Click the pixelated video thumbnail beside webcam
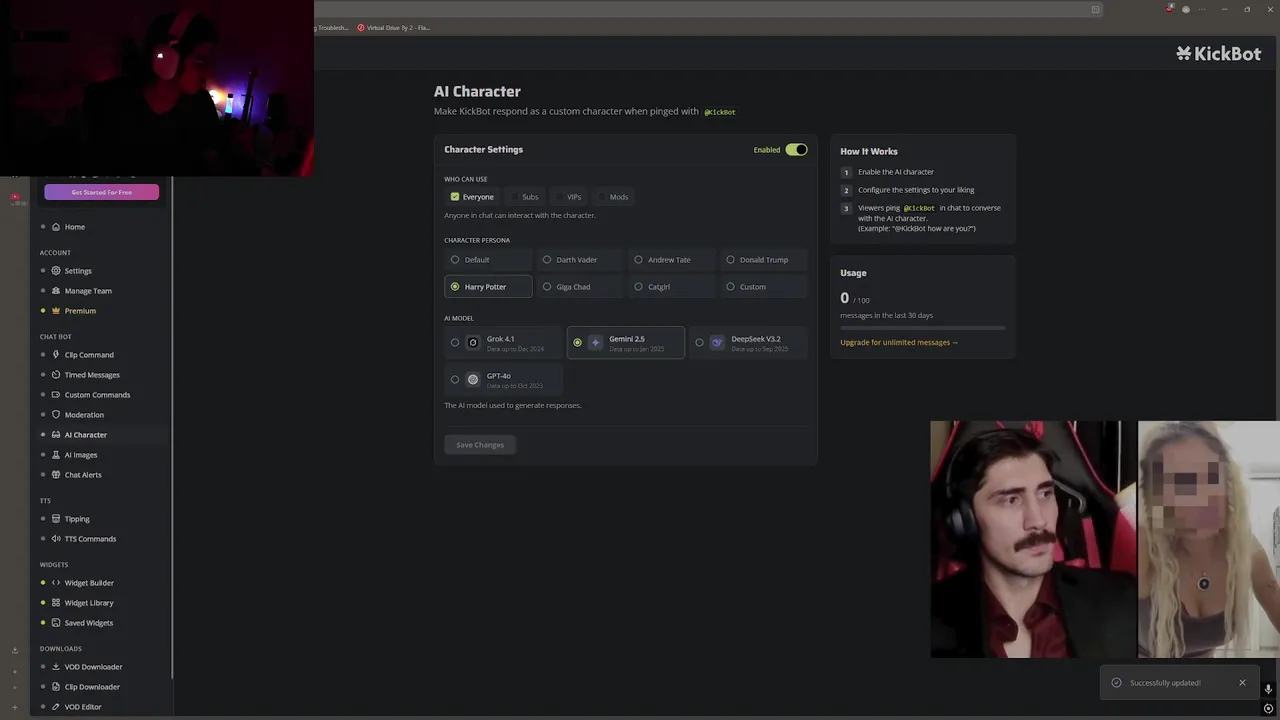This screenshot has width=1280, height=720. coord(1208,539)
